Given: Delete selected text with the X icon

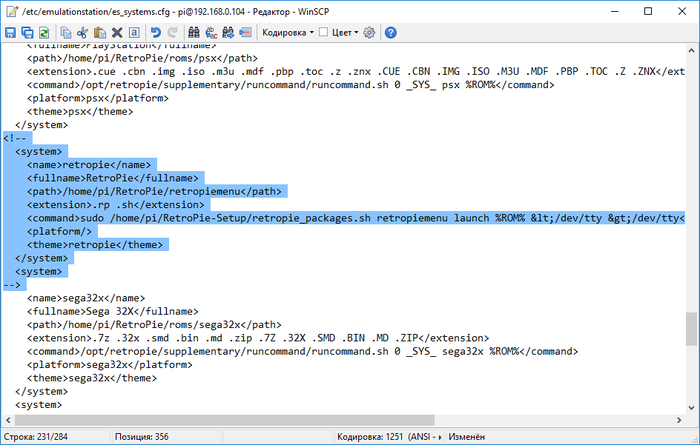Looking at the screenshot, I should point(116,32).
